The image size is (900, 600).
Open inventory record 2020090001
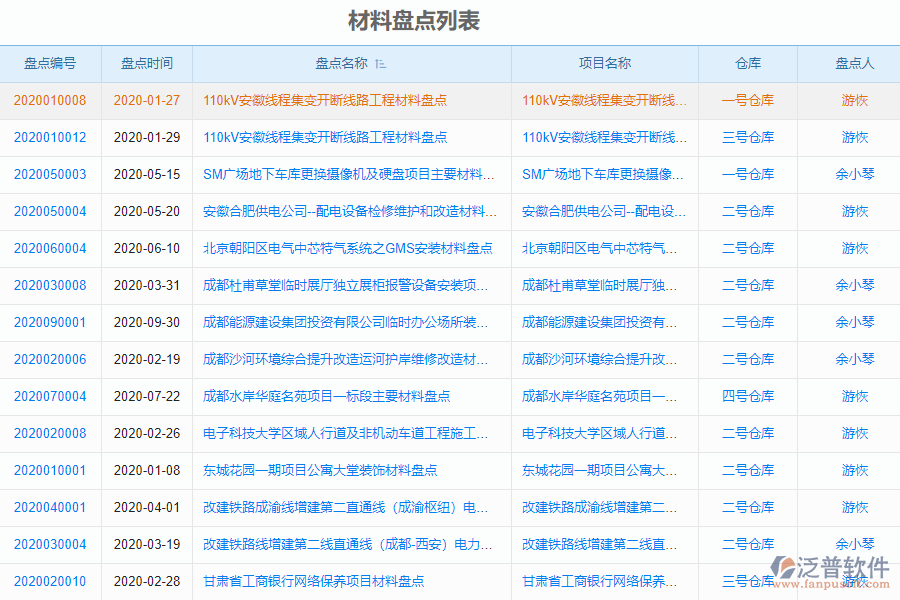click(52, 322)
